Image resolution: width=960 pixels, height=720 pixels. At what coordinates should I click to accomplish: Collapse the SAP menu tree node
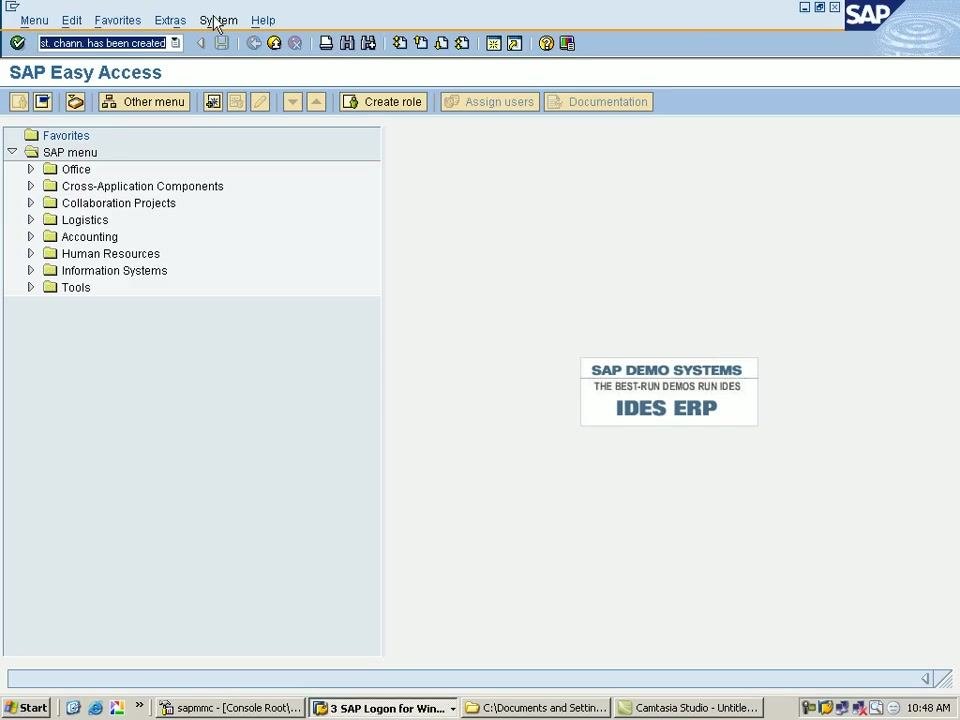pyautogui.click(x=12, y=151)
